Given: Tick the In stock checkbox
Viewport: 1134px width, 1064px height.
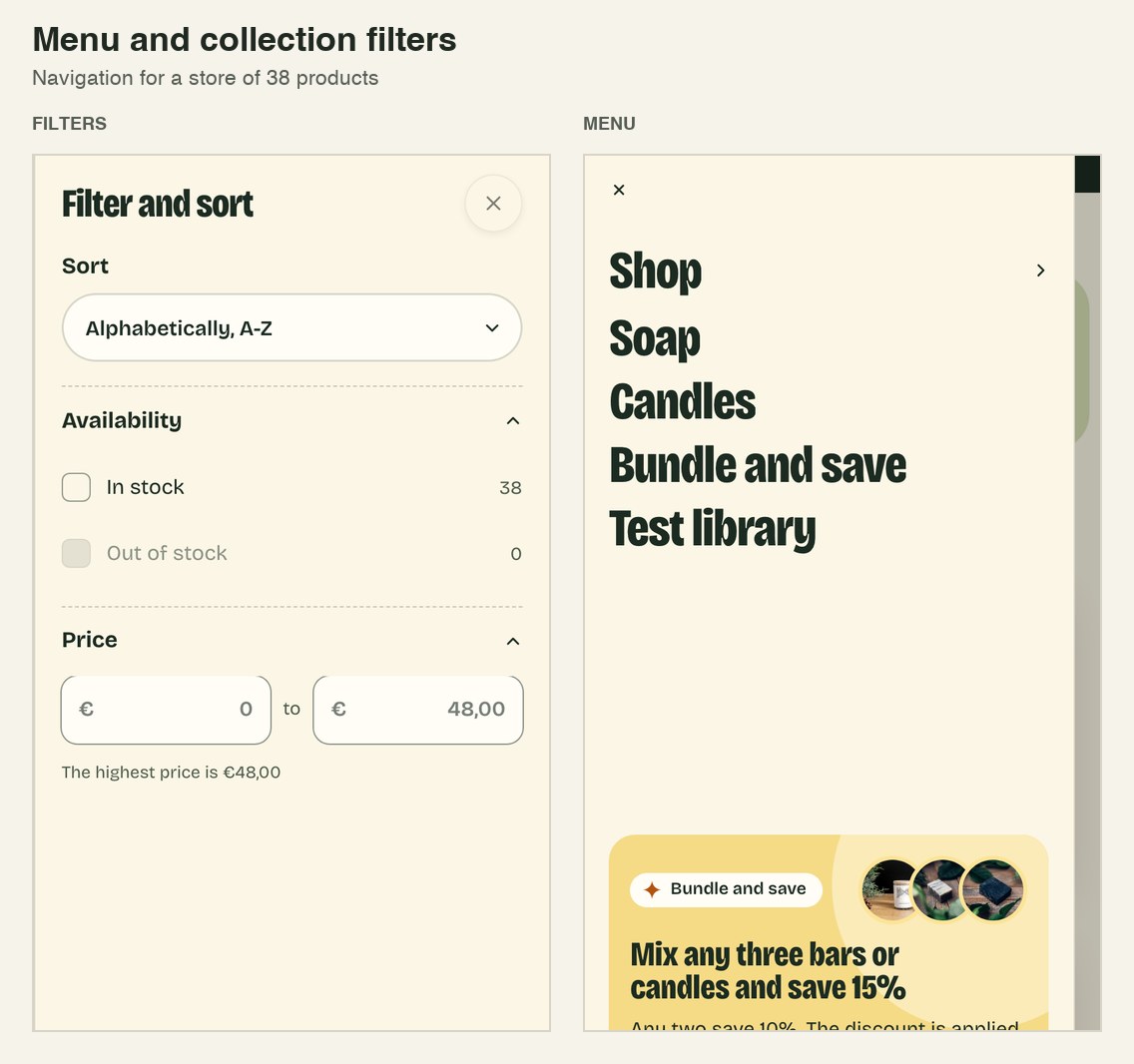Looking at the screenshot, I should tap(76, 487).
